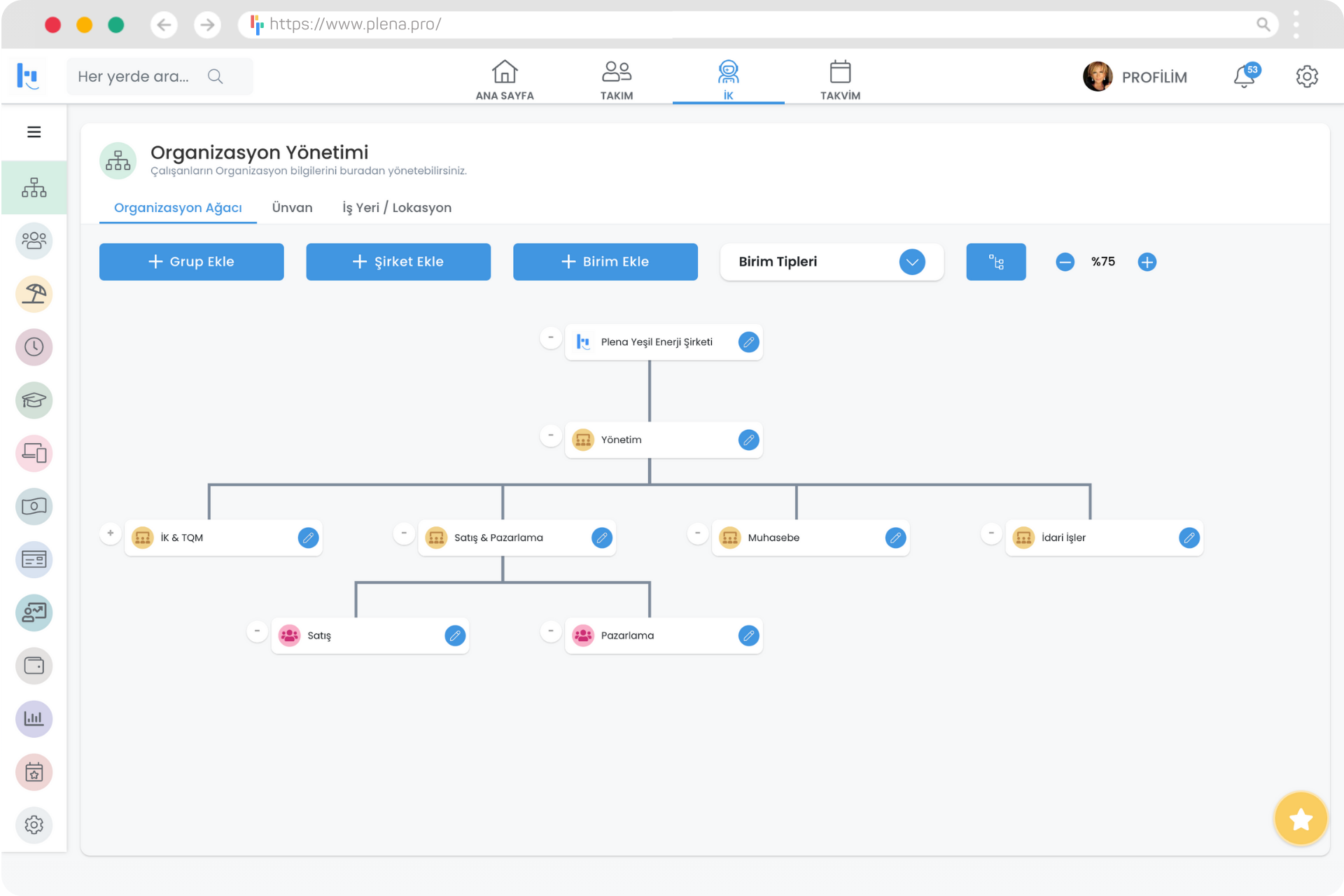
Task: Click the clock time tracking sidebar icon
Action: pos(34,347)
